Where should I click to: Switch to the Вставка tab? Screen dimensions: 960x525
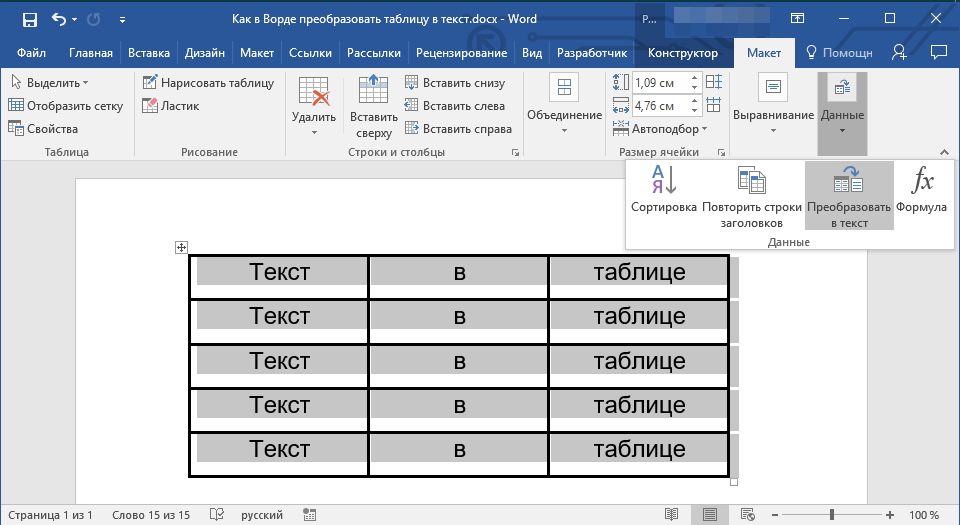[x=149, y=53]
